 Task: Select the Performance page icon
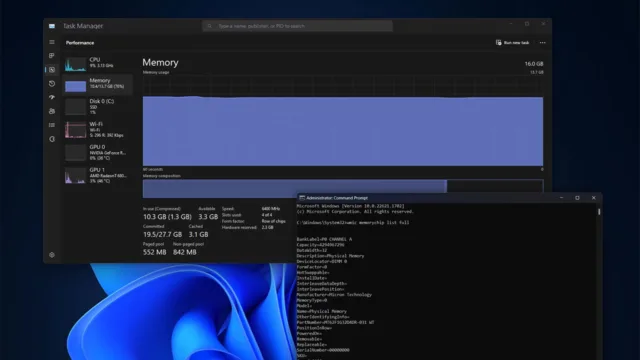(x=52, y=70)
